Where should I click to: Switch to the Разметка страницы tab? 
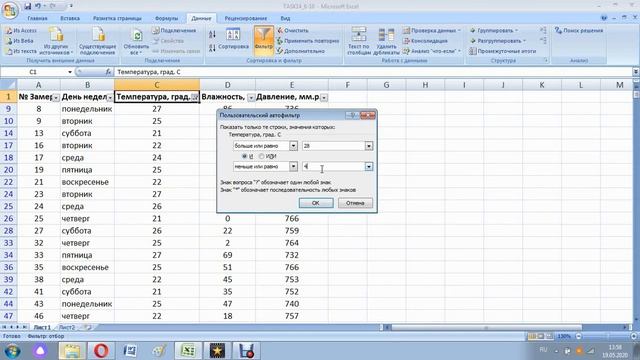tap(117, 18)
